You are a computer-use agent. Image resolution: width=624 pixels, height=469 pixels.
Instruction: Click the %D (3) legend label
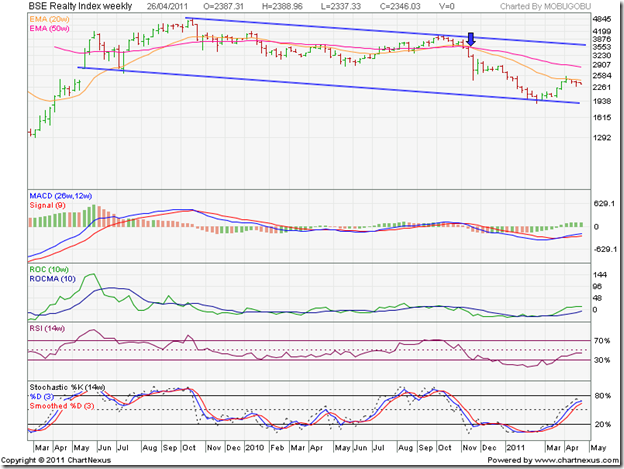[41, 397]
